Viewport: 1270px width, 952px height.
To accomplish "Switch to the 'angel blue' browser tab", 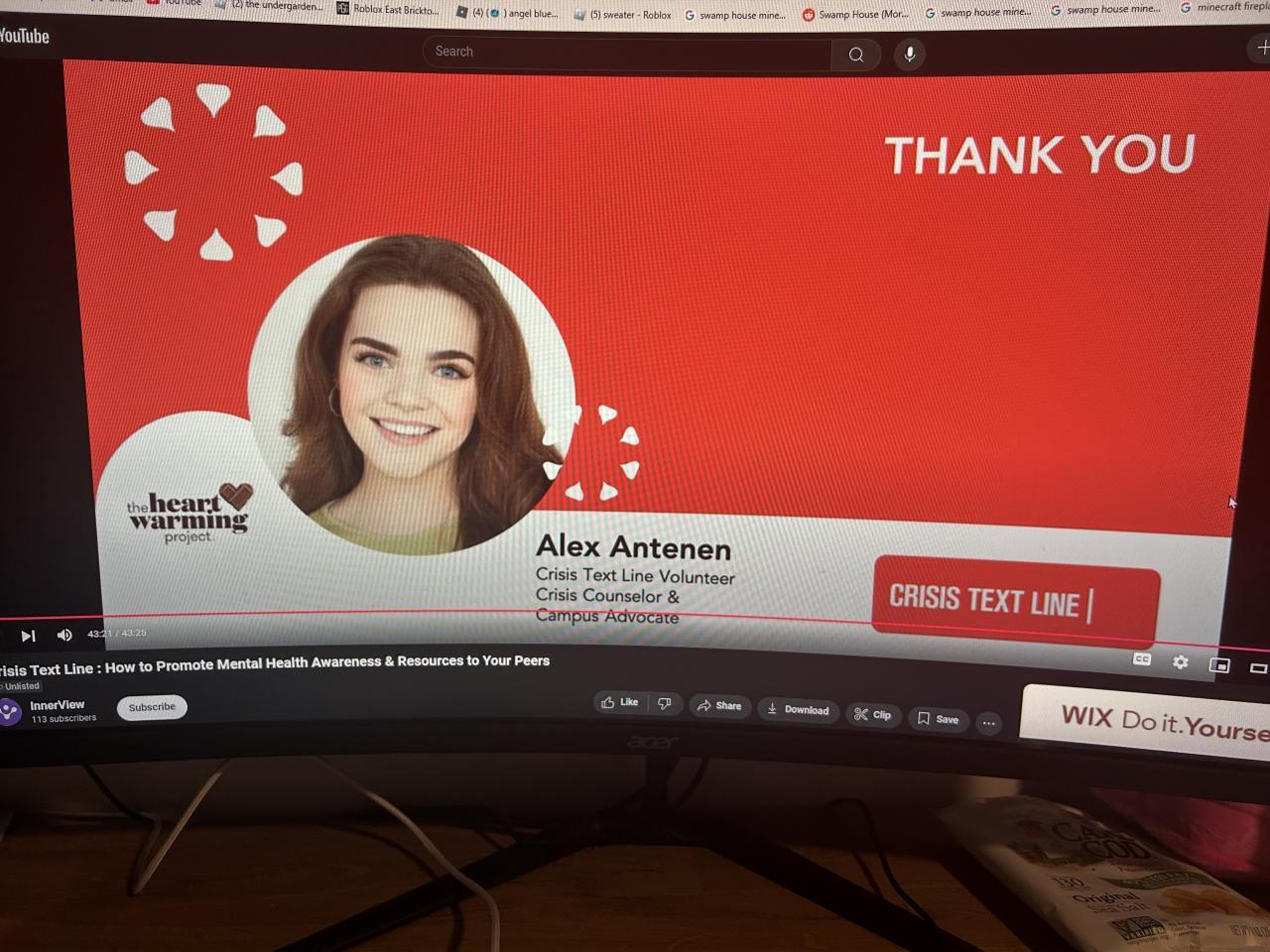I will 506,13.
